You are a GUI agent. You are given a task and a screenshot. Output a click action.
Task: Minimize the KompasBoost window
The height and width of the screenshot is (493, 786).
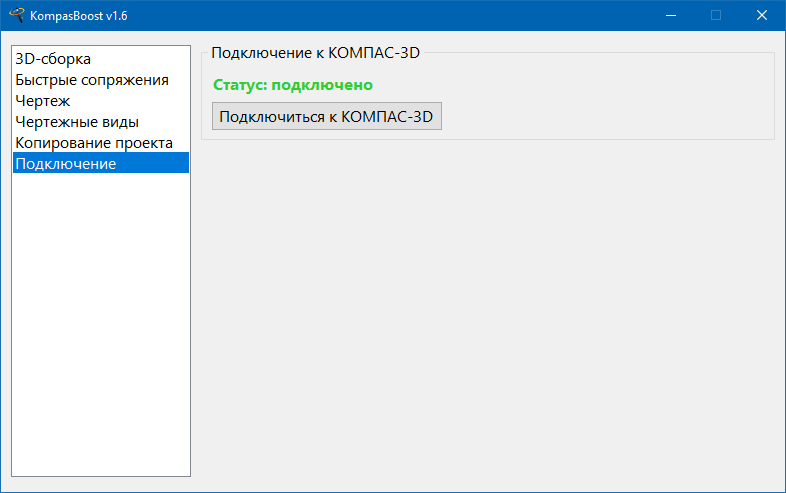click(x=670, y=16)
